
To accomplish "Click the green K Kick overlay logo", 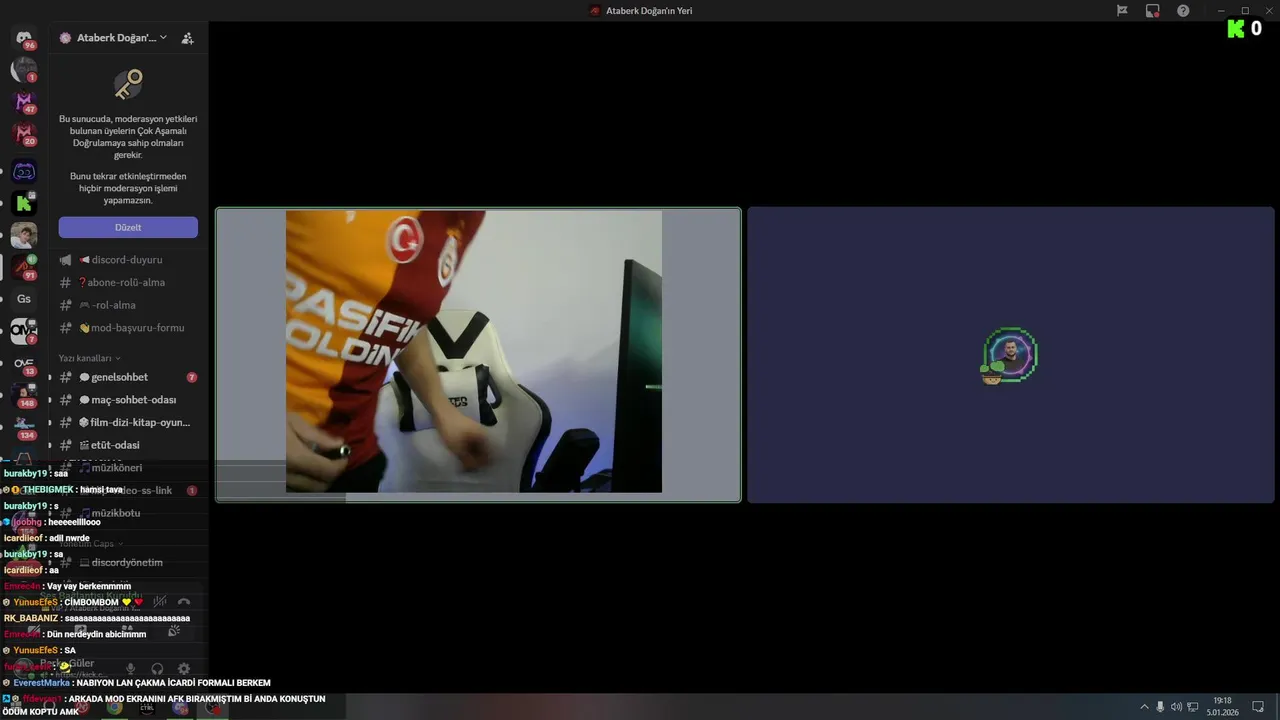I will (1236, 29).
